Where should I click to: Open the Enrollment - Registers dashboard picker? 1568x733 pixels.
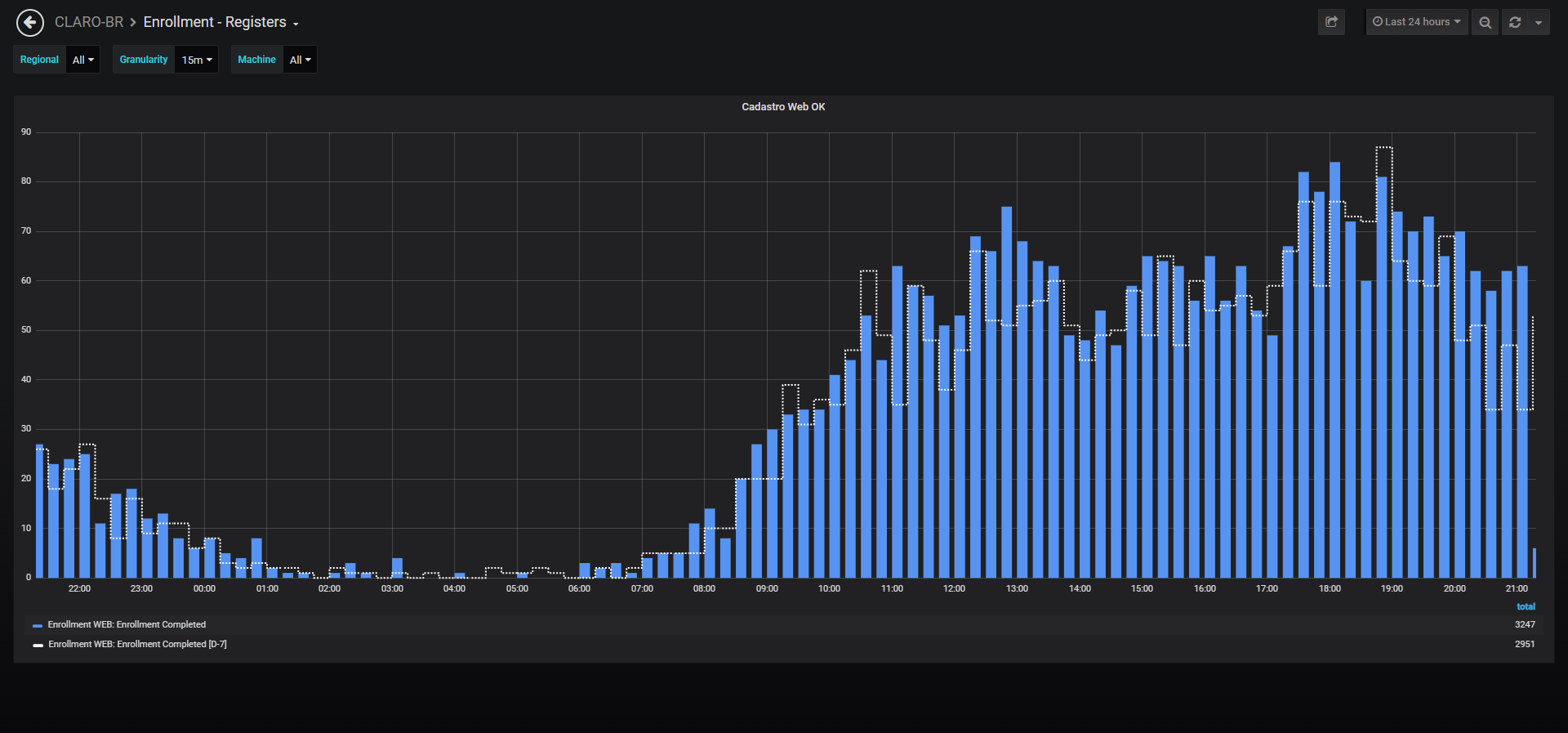coord(220,22)
